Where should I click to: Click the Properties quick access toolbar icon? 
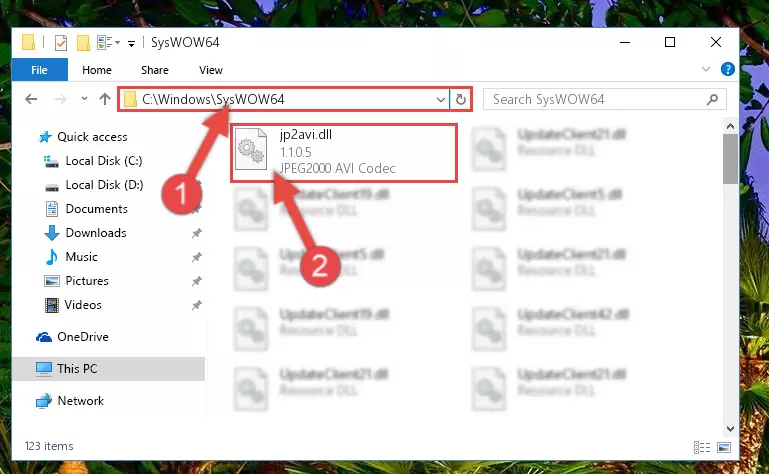pyautogui.click(x=61, y=43)
